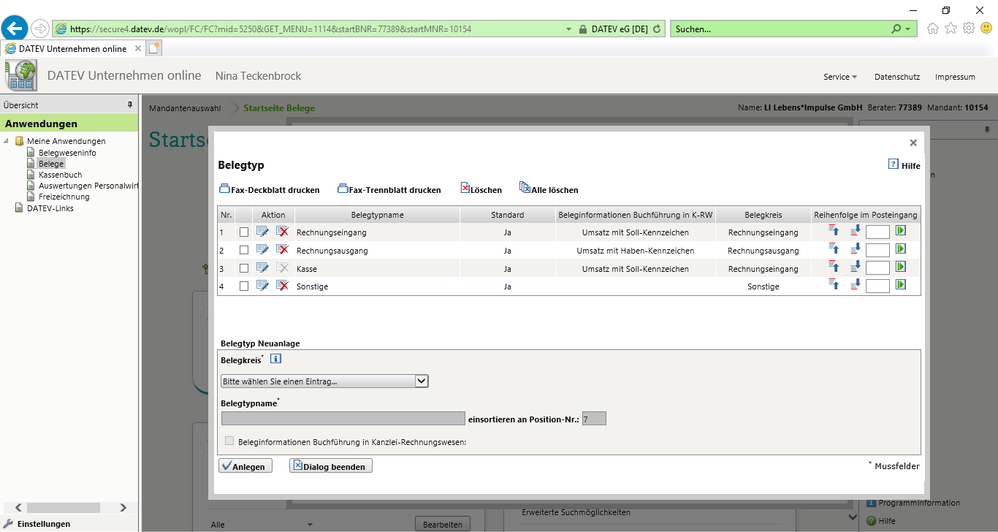The height and width of the screenshot is (532, 998).
Task: Open browser favorites star
Action: (950, 29)
